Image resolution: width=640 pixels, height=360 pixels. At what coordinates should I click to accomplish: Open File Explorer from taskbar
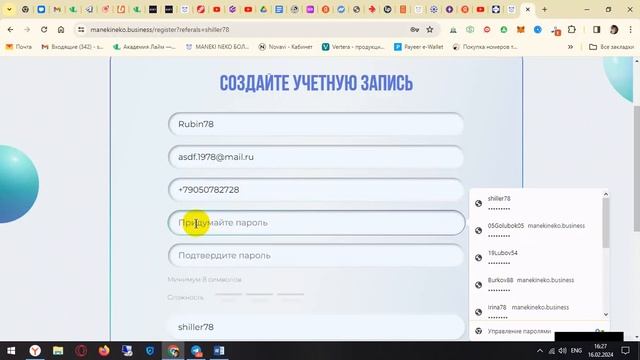pos(58,351)
